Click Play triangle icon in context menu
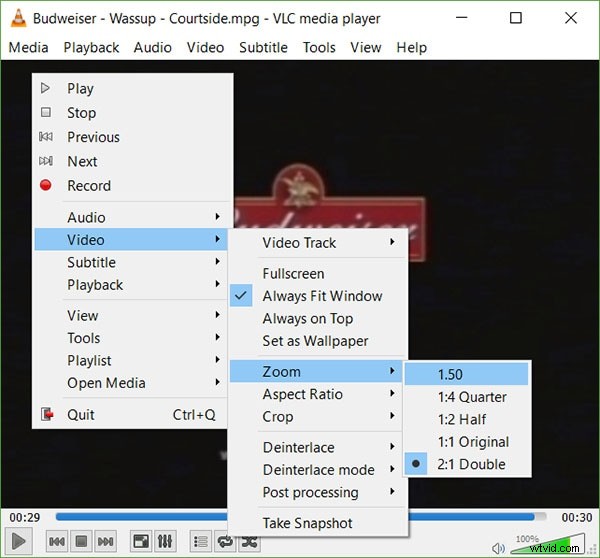600x558 pixels. [46, 88]
